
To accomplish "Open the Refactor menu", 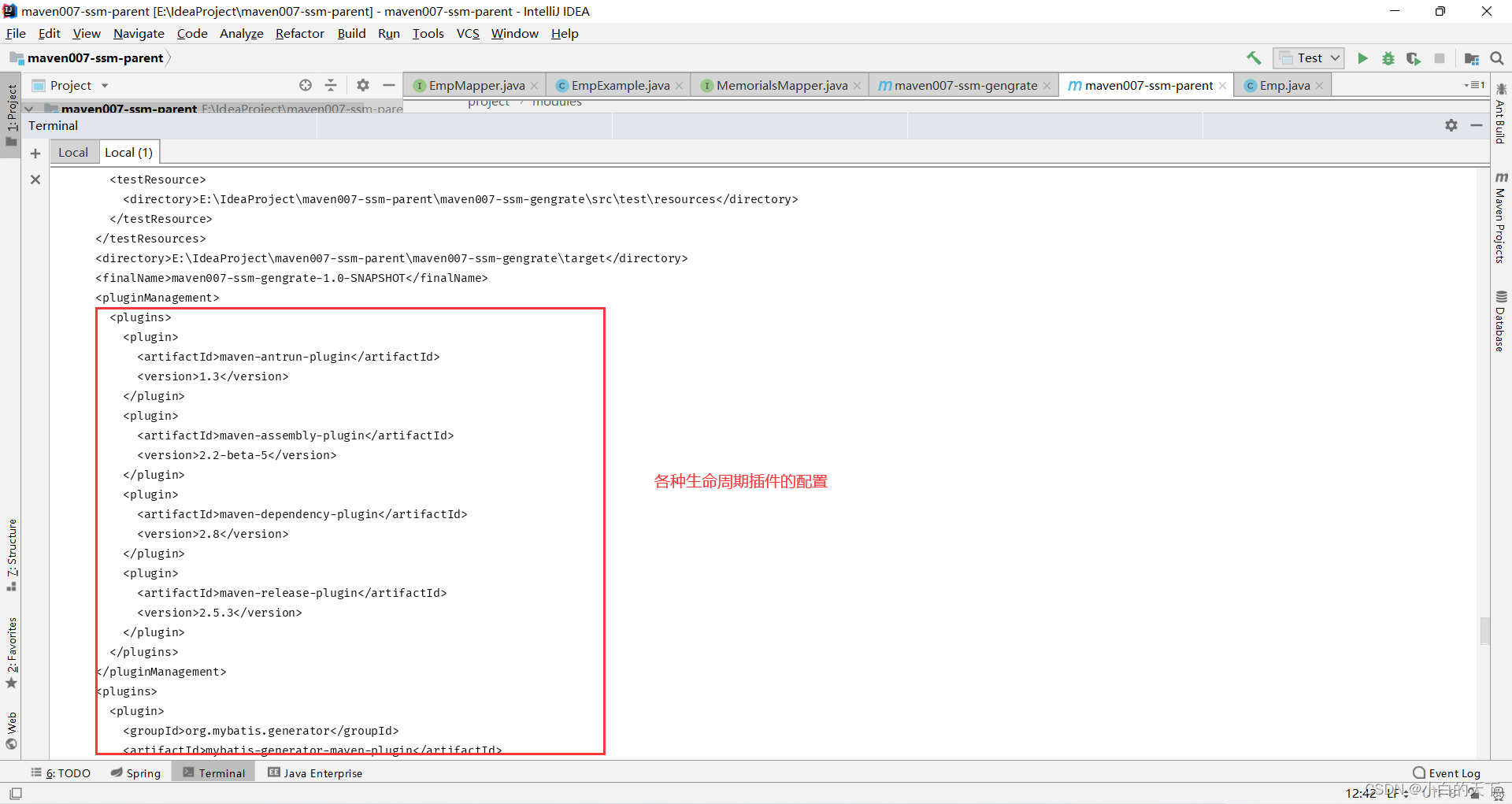I will click(299, 33).
